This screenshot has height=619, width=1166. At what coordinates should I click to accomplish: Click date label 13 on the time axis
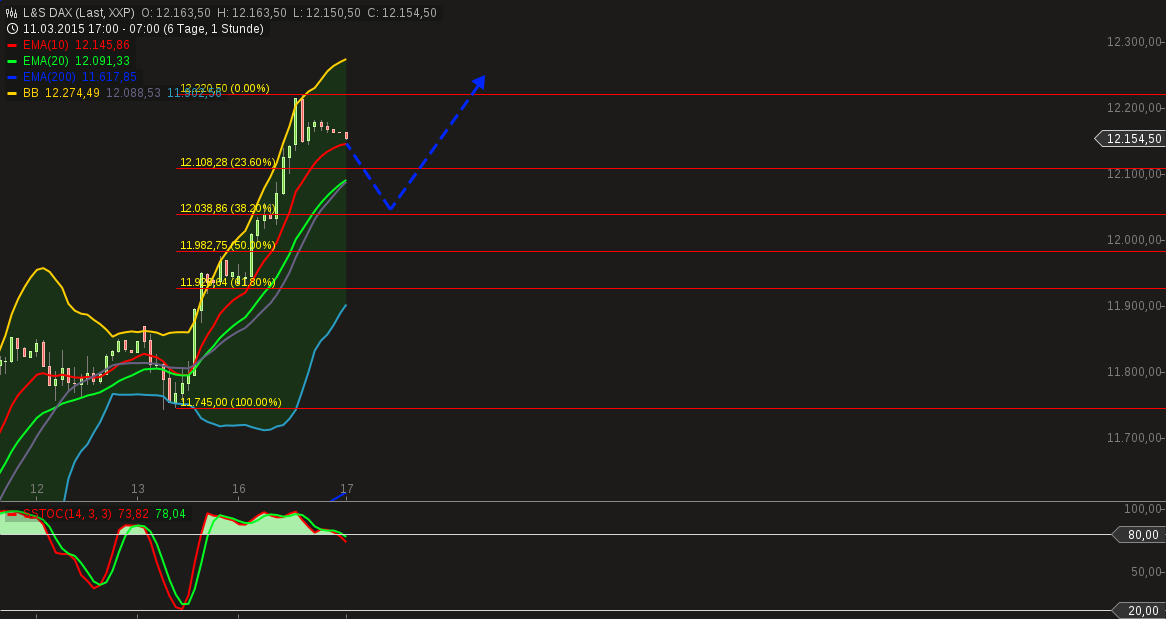click(138, 489)
